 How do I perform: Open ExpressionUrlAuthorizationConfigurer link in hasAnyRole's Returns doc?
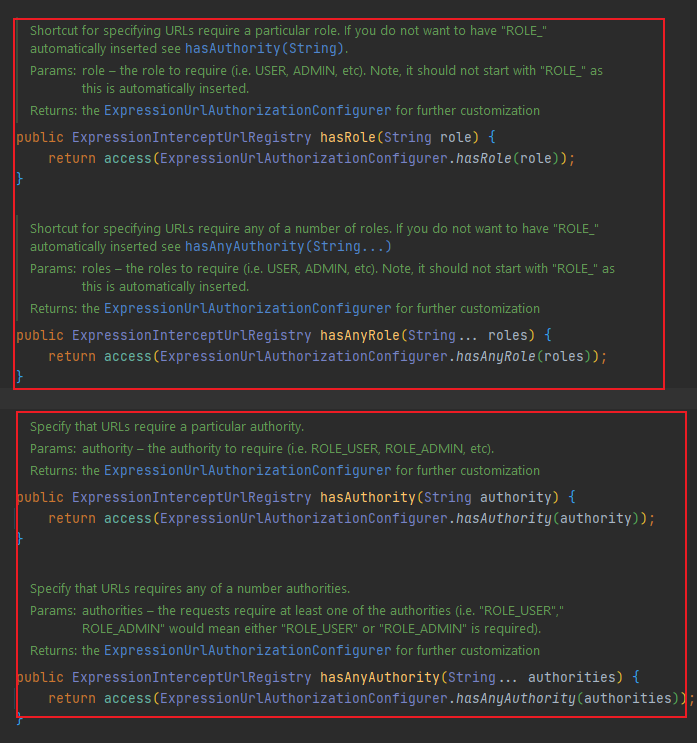click(x=248, y=309)
